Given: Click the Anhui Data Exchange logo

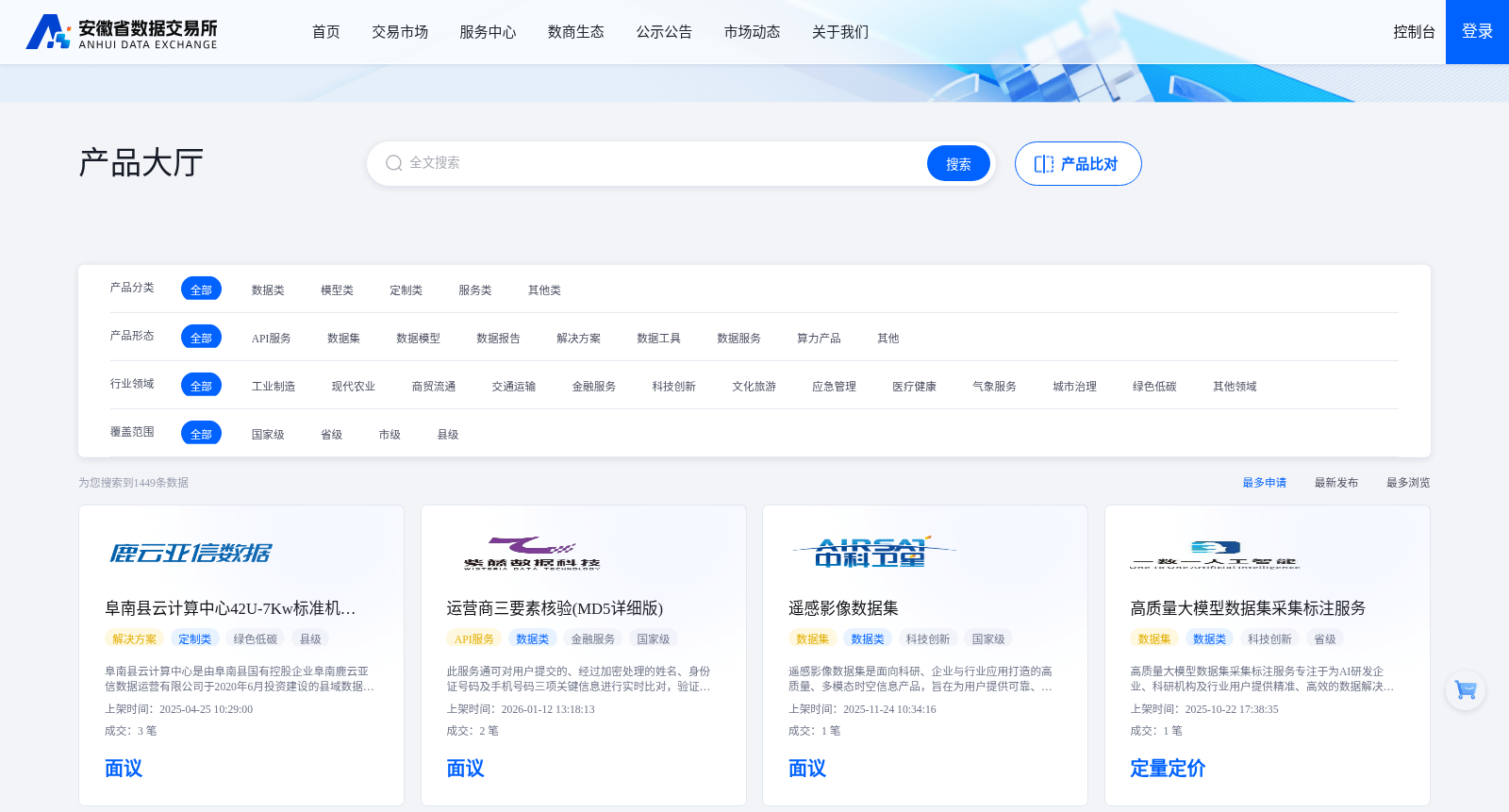Looking at the screenshot, I should click(122, 32).
